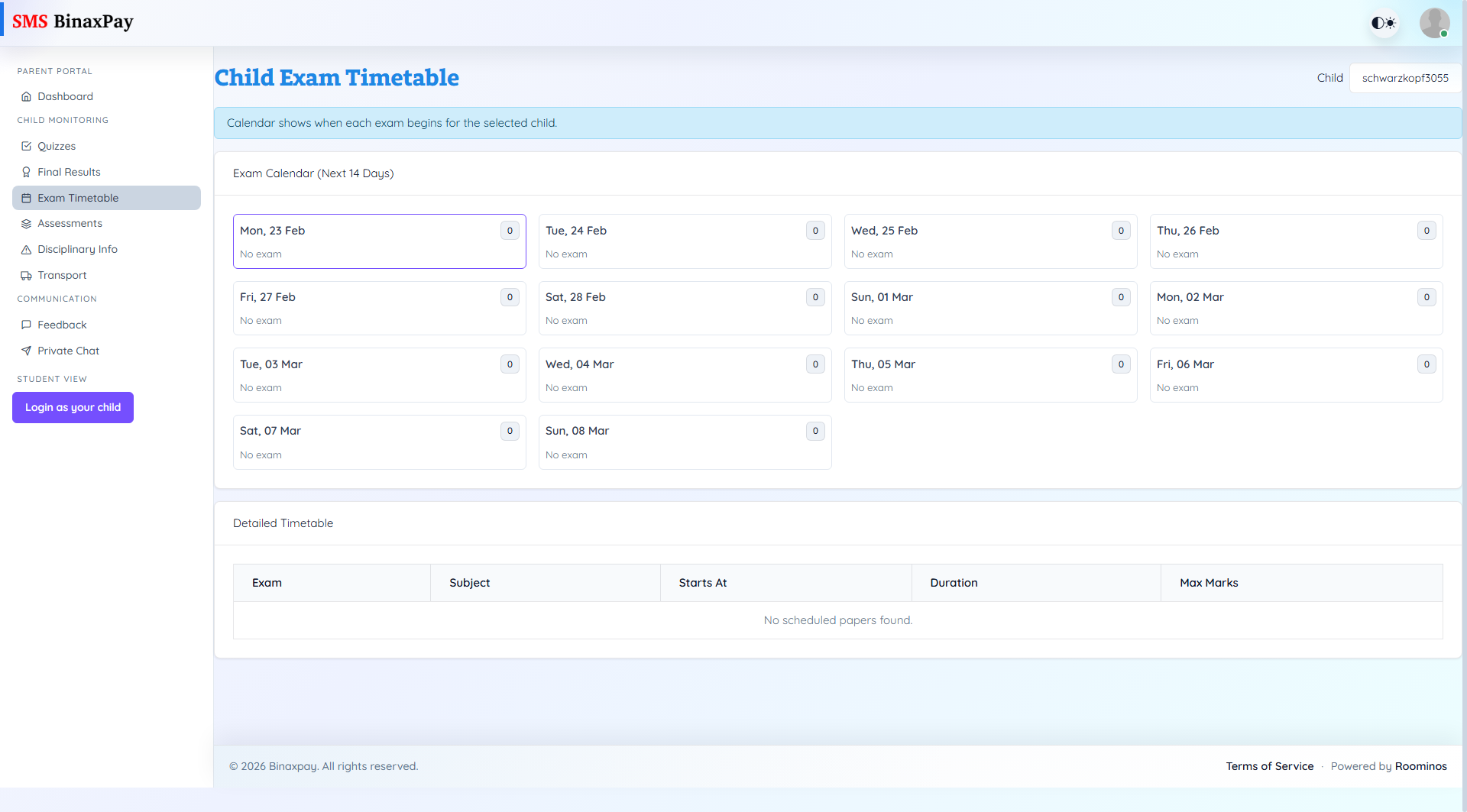
Task: Click the Private Chat send icon
Action: click(x=26, y=351)
